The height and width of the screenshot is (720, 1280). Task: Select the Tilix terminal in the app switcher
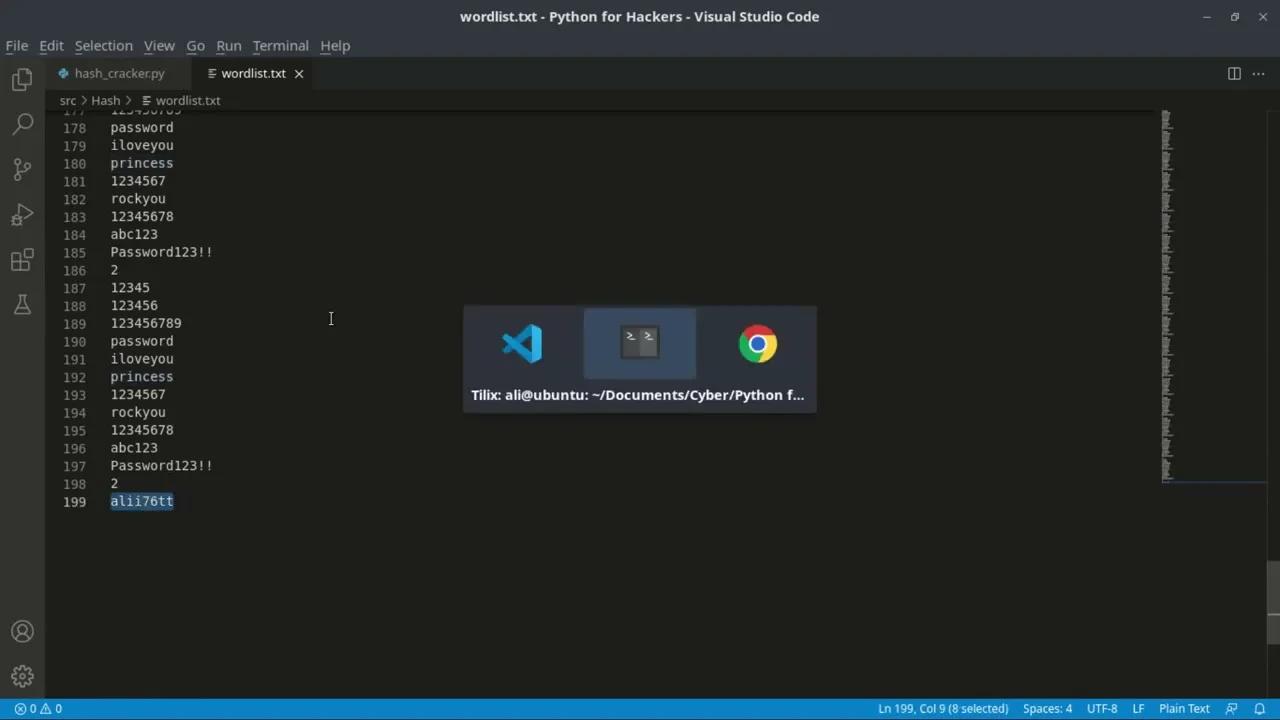[x=639, y=343]
